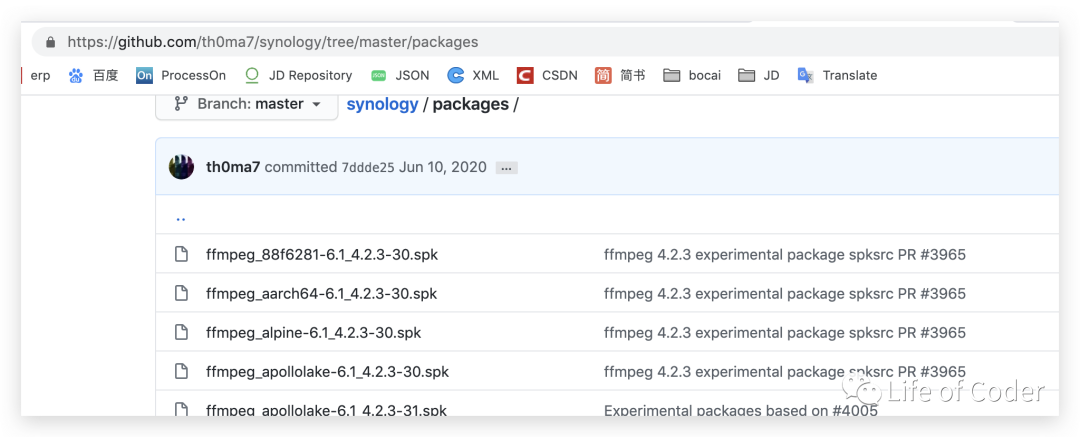
Task: Open the JSON bookmark
Action: [400, 75]
